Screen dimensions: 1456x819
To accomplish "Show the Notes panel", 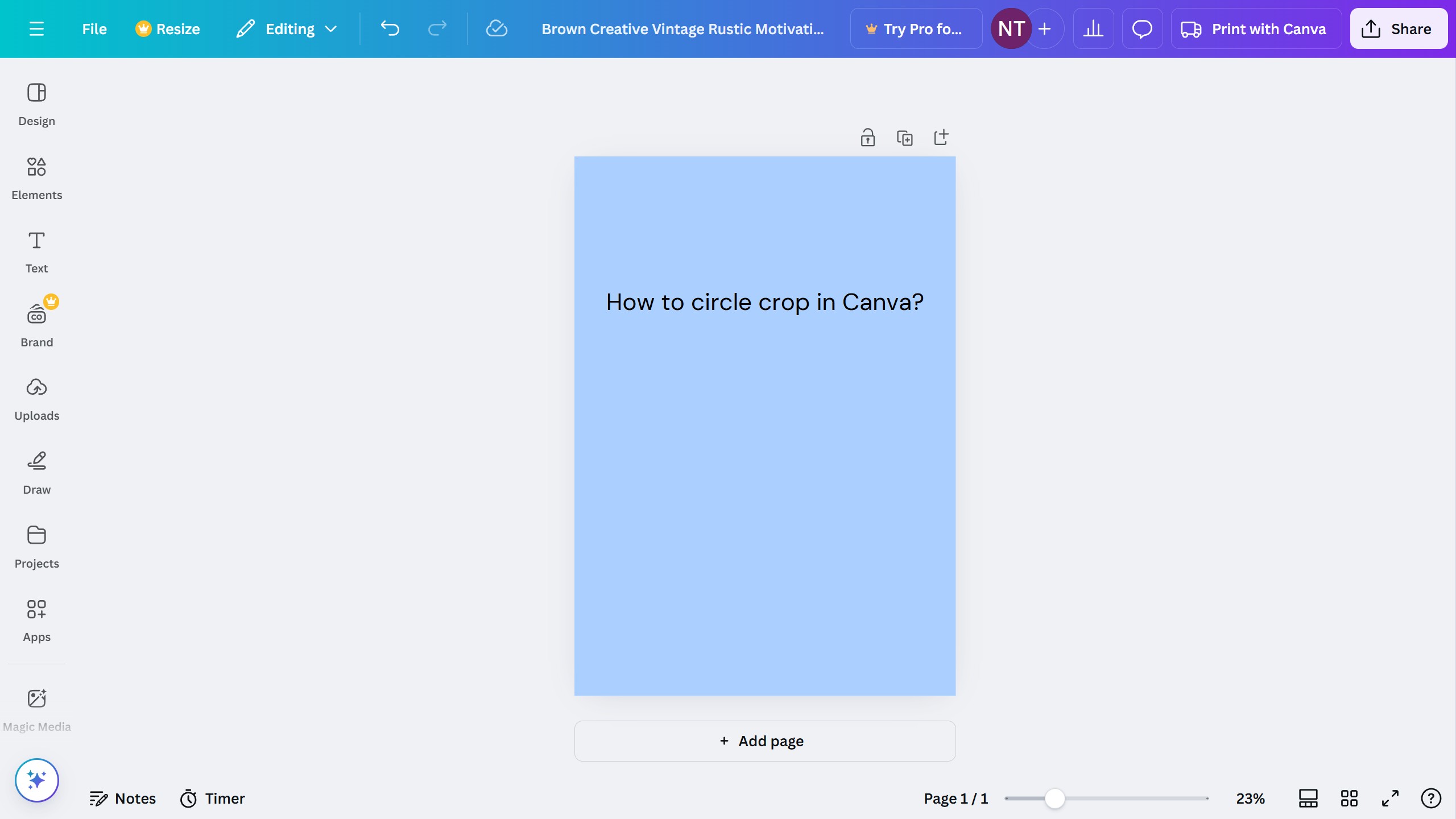I will coord(123,798).
